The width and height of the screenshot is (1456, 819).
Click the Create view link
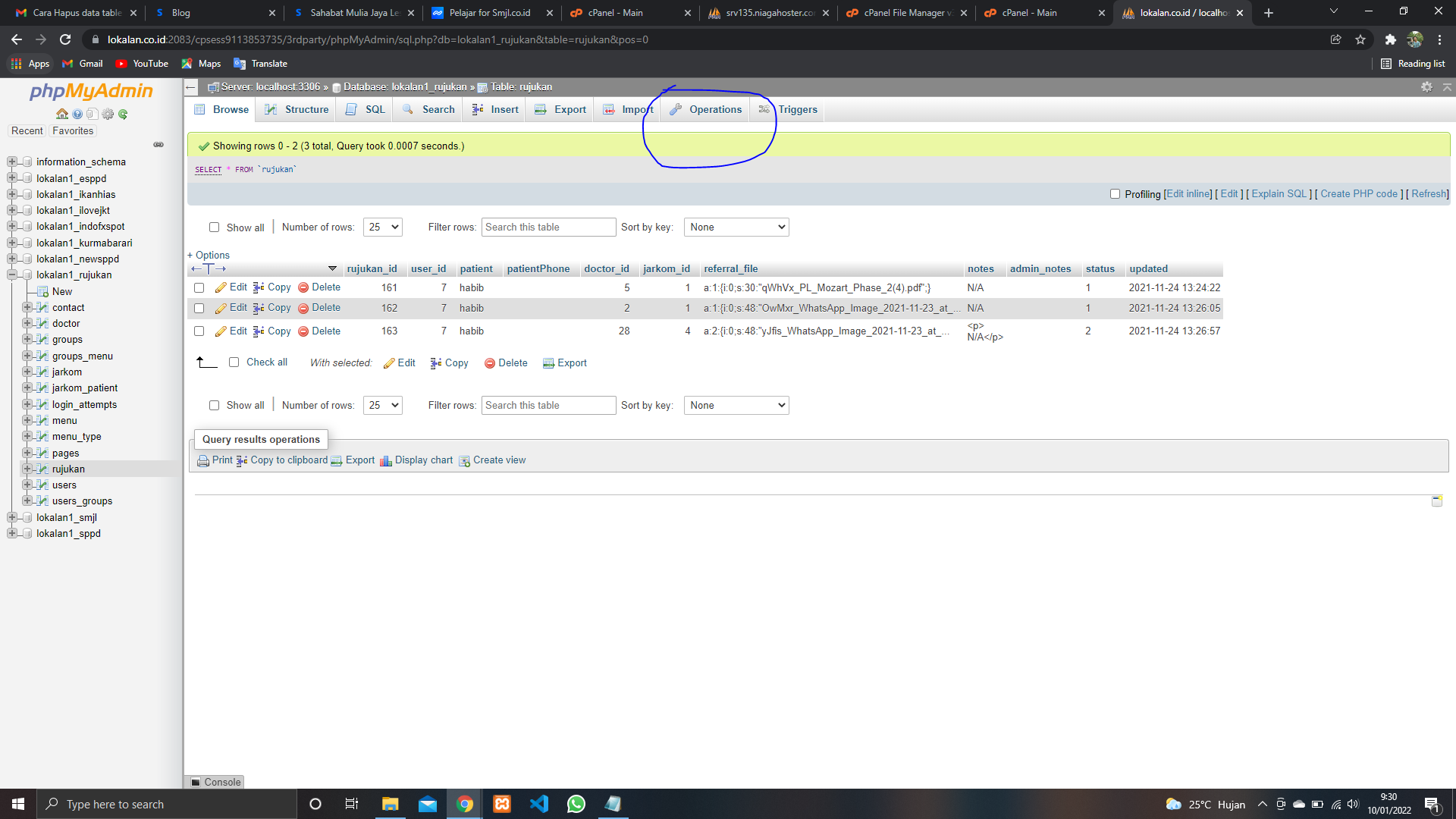pyautogui.click(x=499, y=460)
